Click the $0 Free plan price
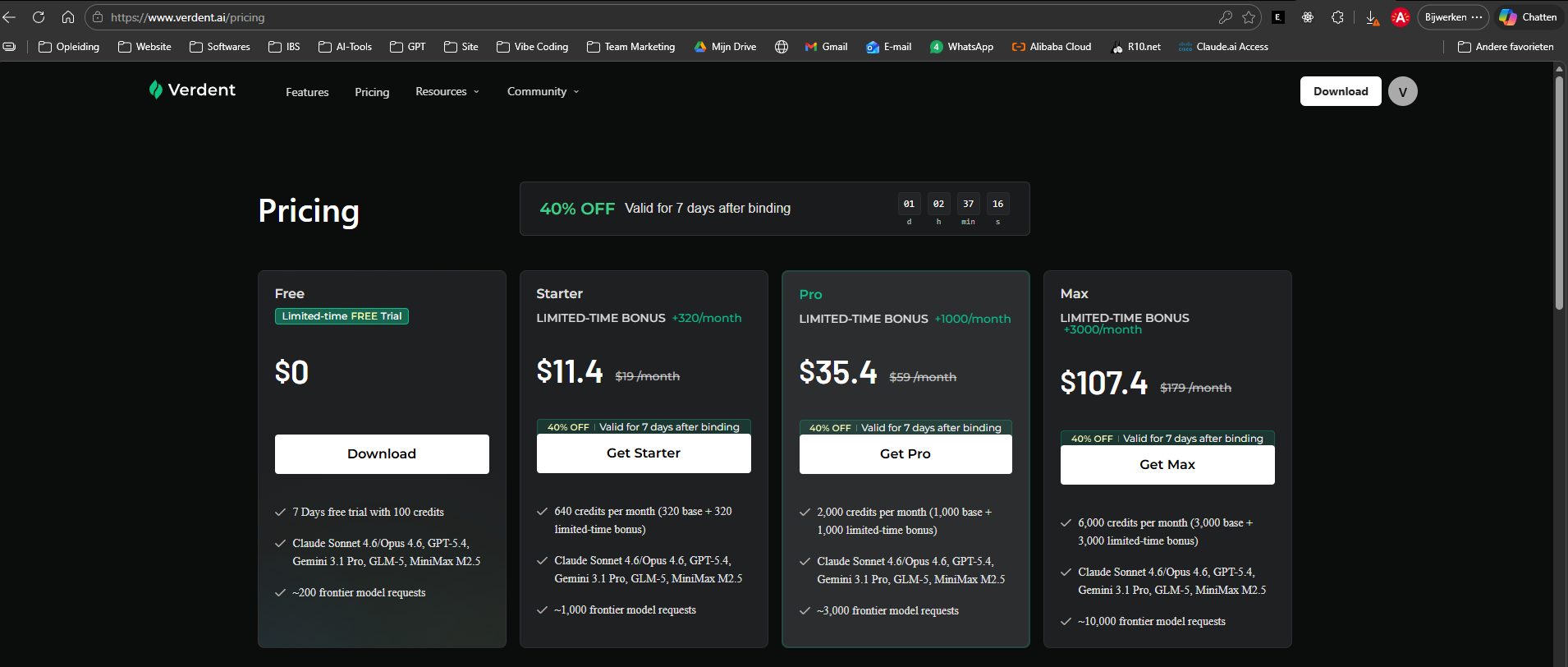Viewport: 1568px width, 667px height. click(x=291, y=372)
